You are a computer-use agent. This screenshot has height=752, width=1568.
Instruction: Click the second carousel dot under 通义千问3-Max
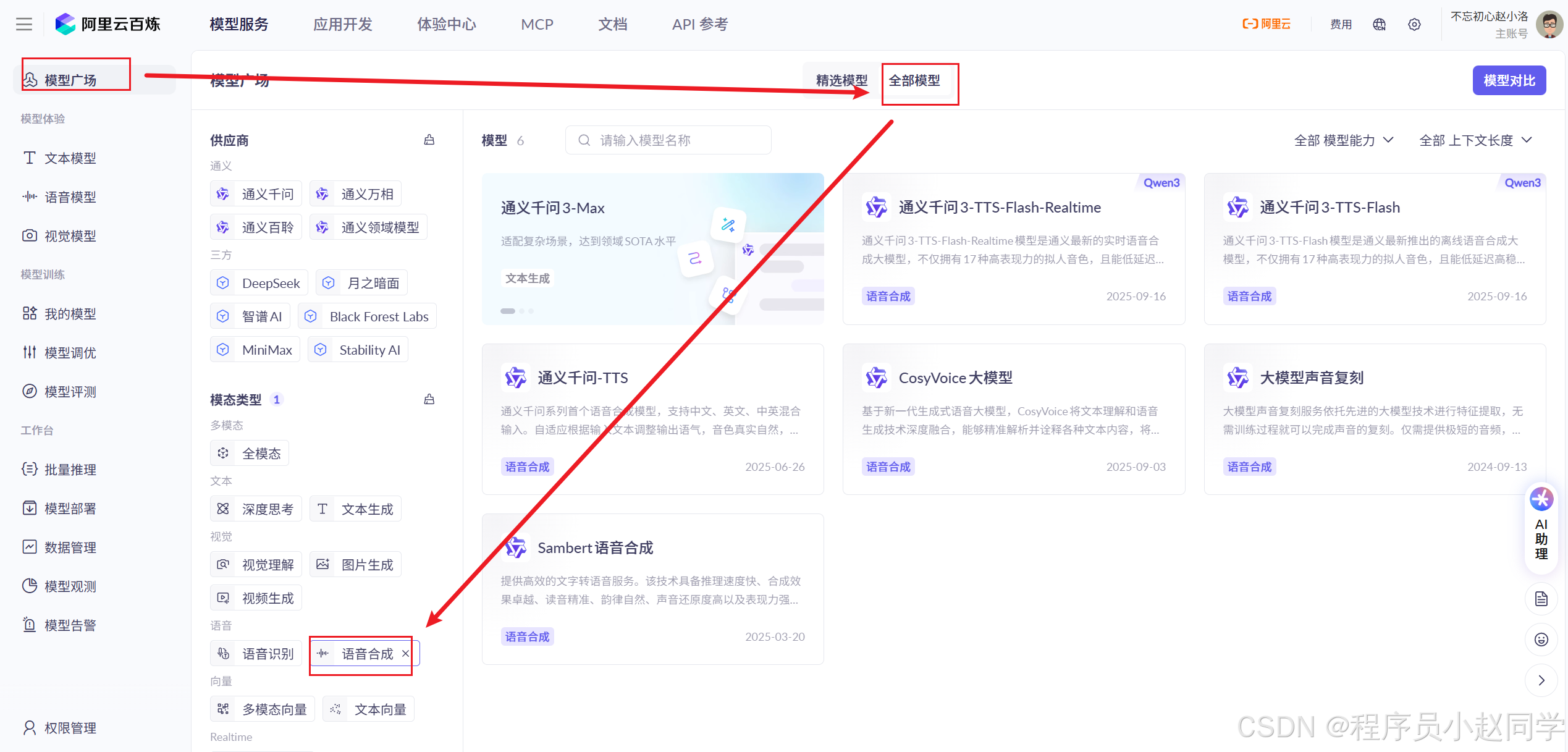coord(521,311)
